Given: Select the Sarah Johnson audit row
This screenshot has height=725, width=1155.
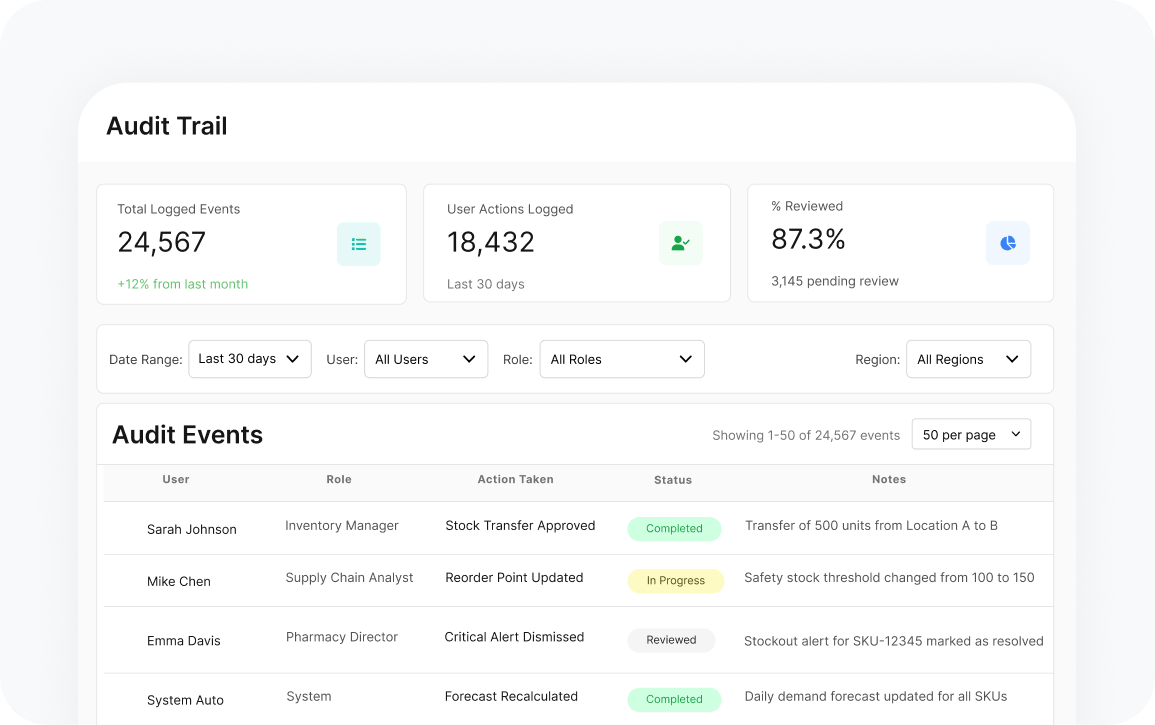Looking at the screenshot, I should click(x=192, y=529).
